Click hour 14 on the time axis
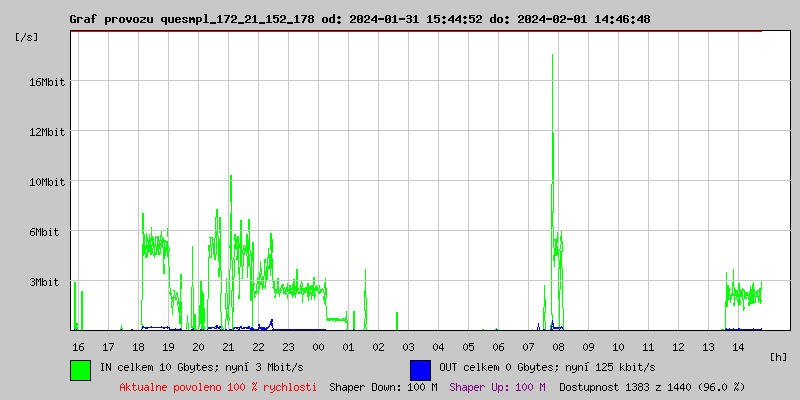The height and width of the screenshot is (400, 800). tap(738, 346)
